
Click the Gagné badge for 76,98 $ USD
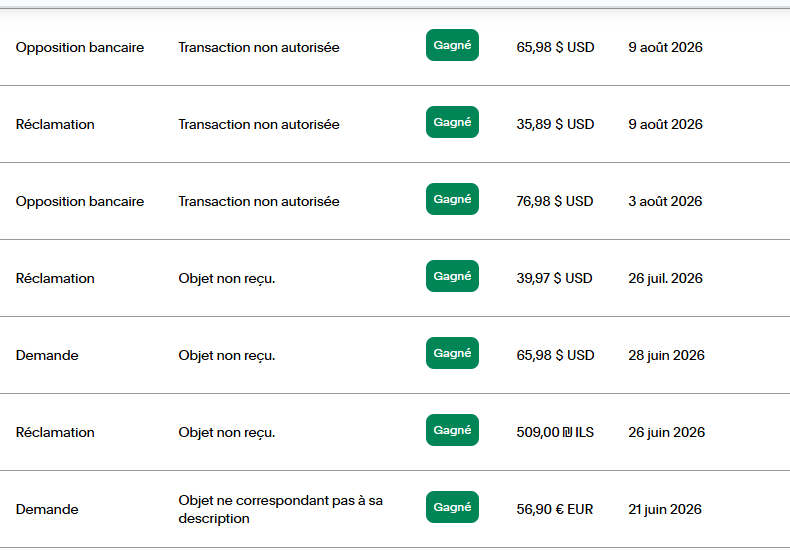coord(452,199)
